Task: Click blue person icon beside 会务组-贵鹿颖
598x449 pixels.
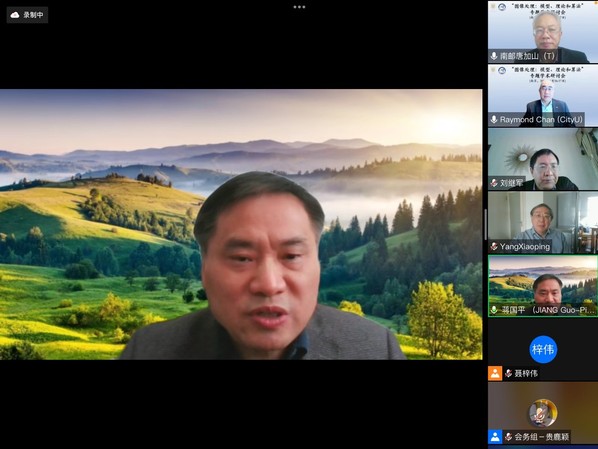Action: (x=495, y=437)
